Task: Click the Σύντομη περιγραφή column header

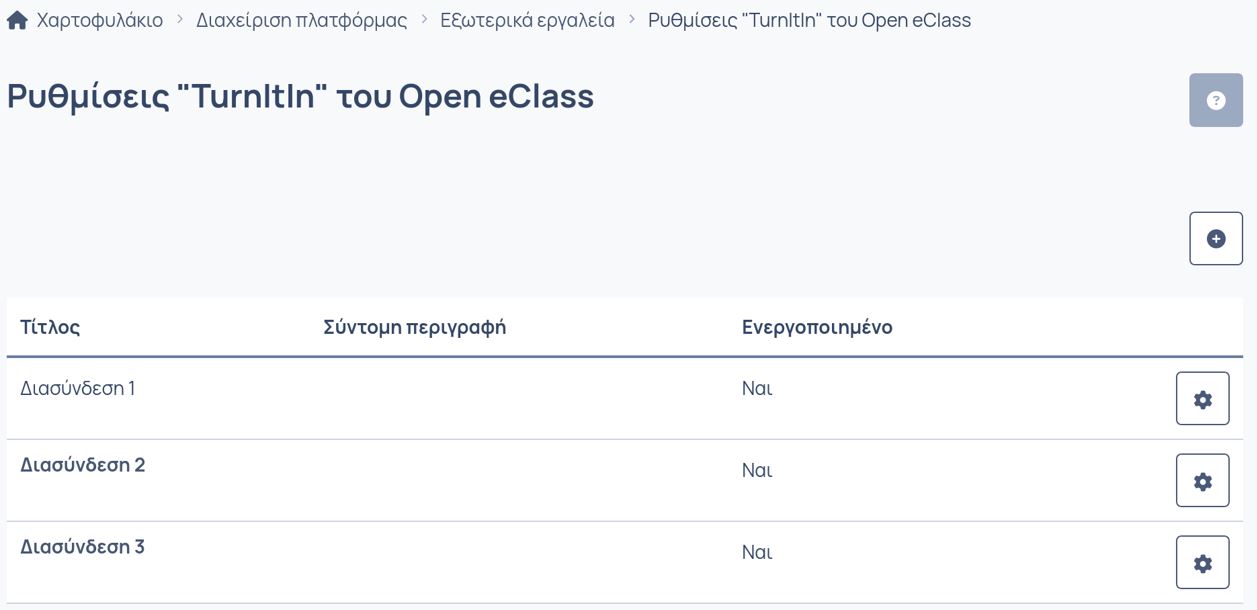Action: click(414, 327)
